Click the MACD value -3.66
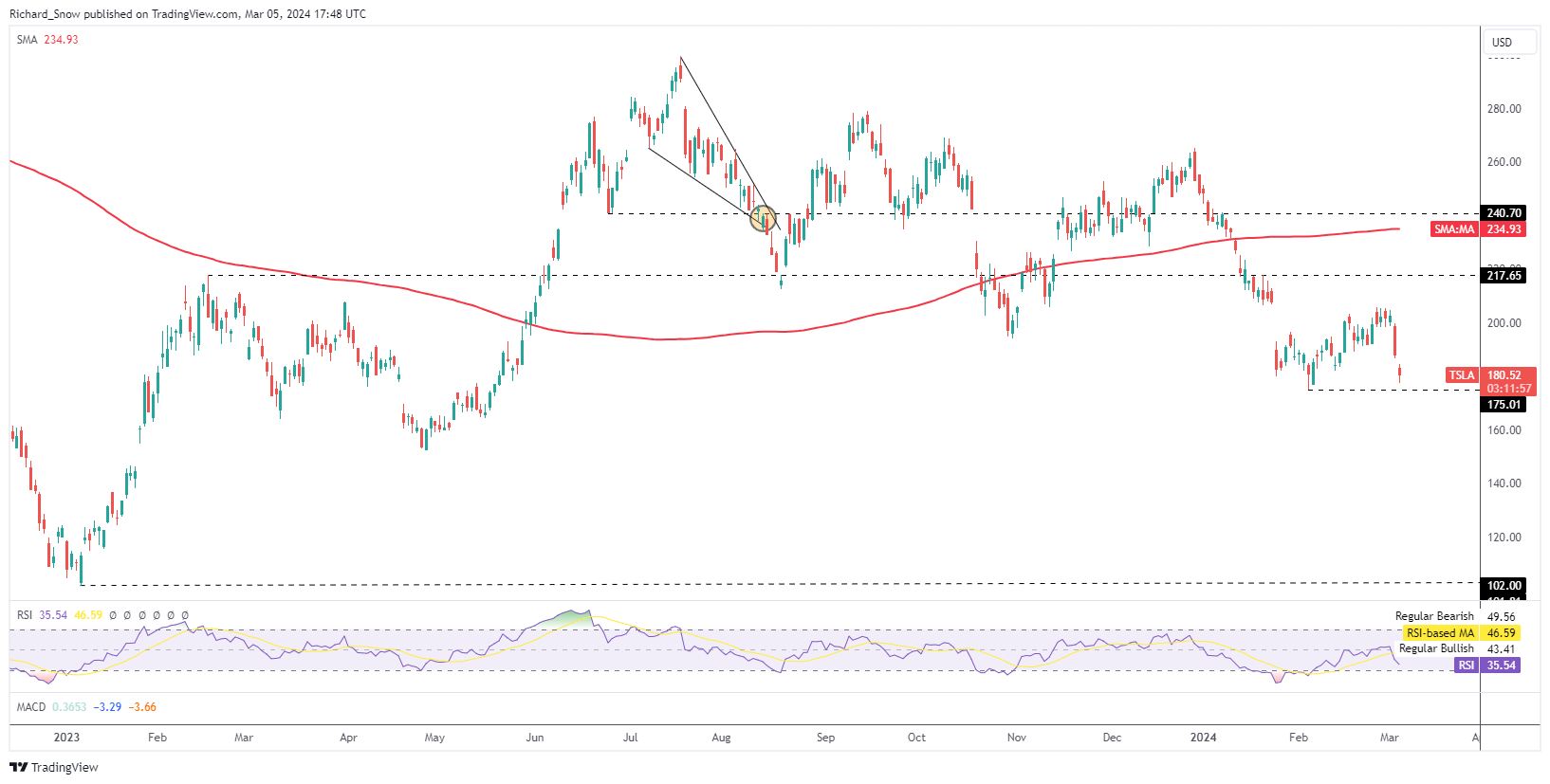The height and width of the screenshot is (784, 1550). click(142, 707)
